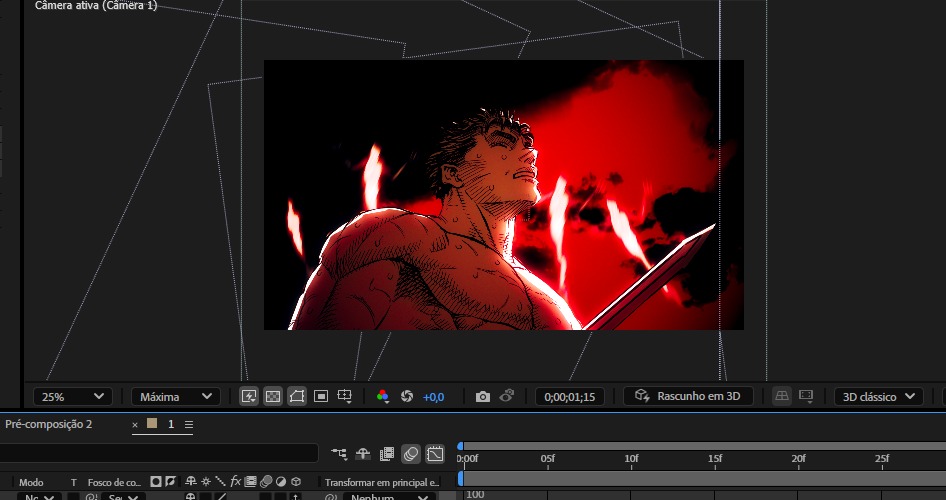Click the reset exposure aperture icon

[x=407, y=396]
